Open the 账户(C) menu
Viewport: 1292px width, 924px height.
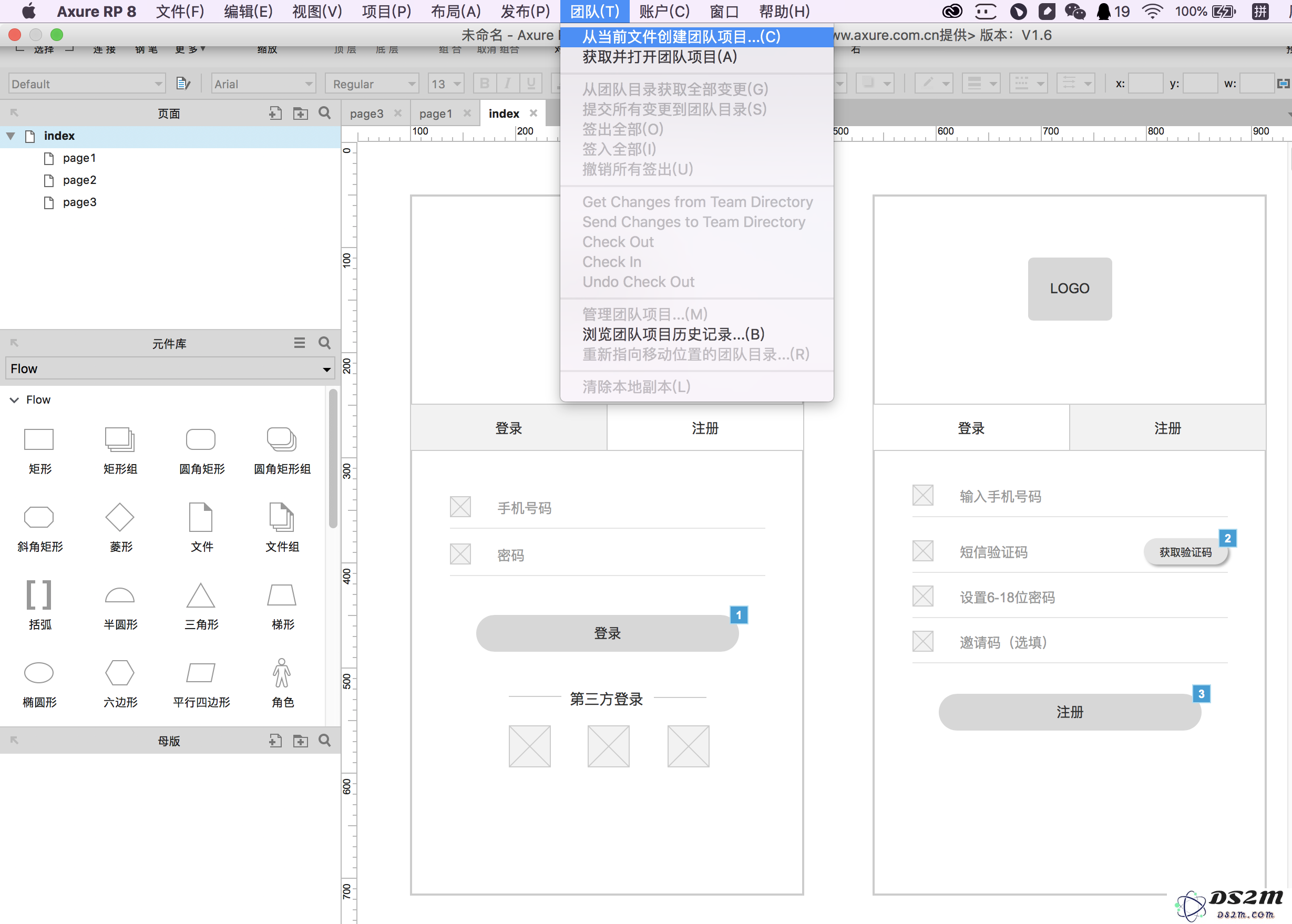[664, 12]
